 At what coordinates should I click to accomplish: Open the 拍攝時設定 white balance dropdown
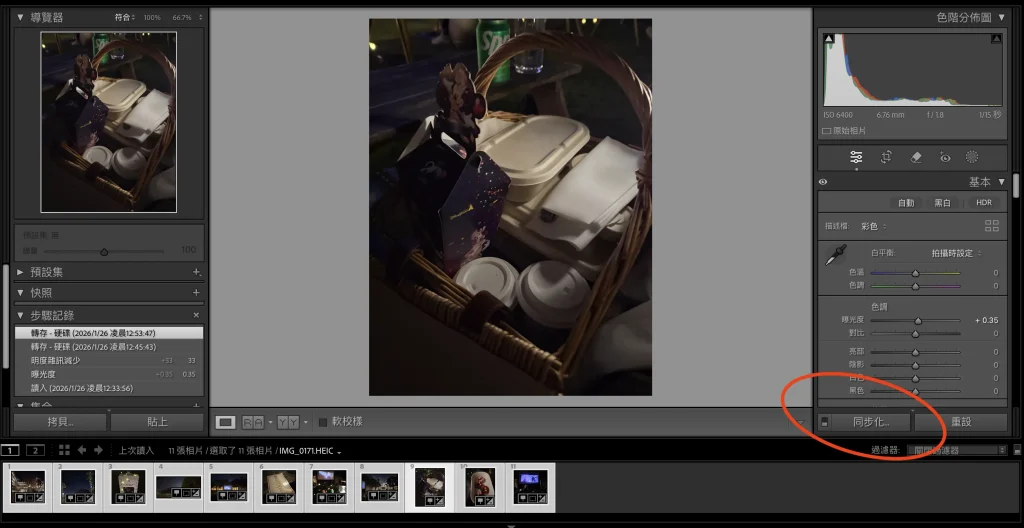pos(956,253)
